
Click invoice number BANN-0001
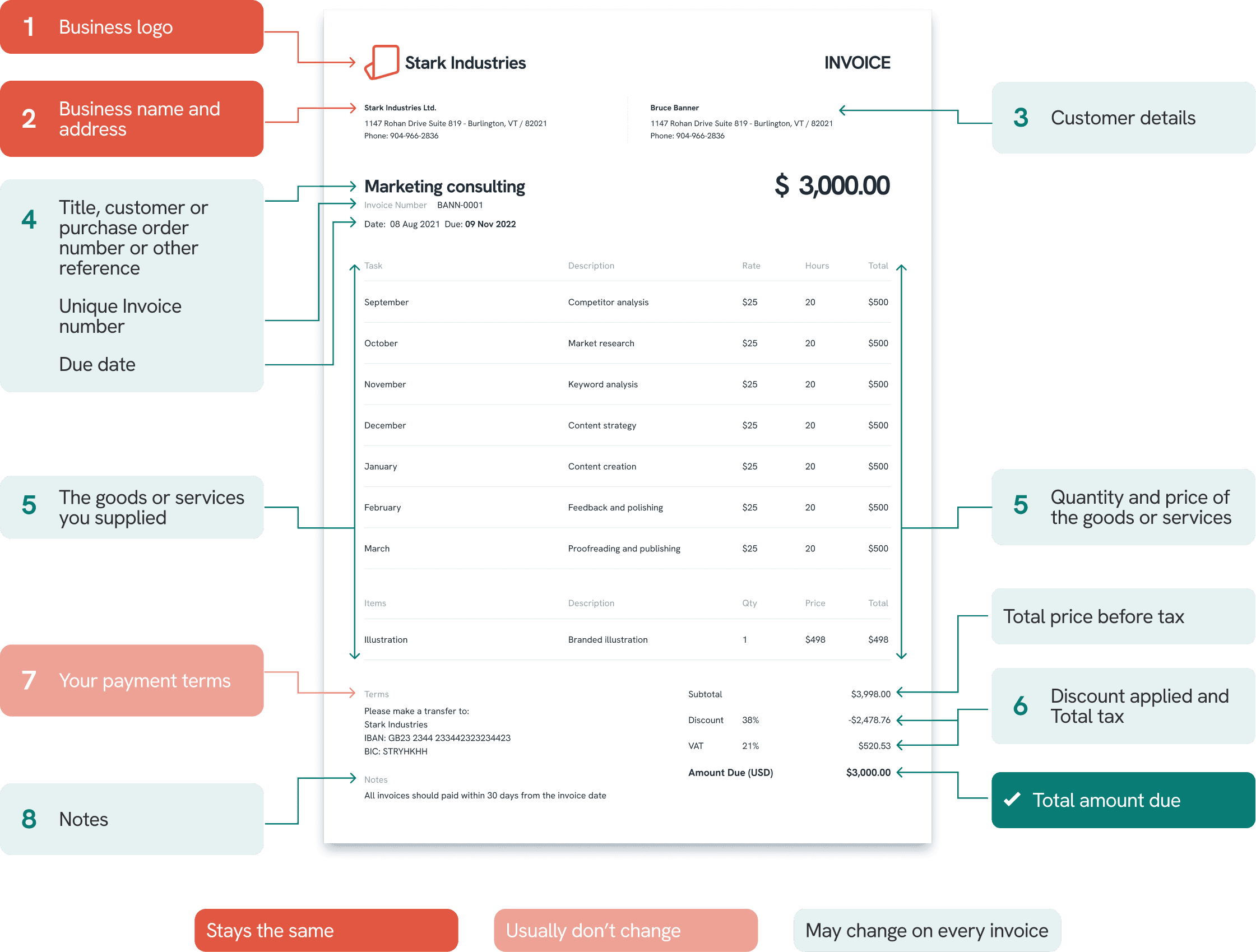[x=460, y=205]
